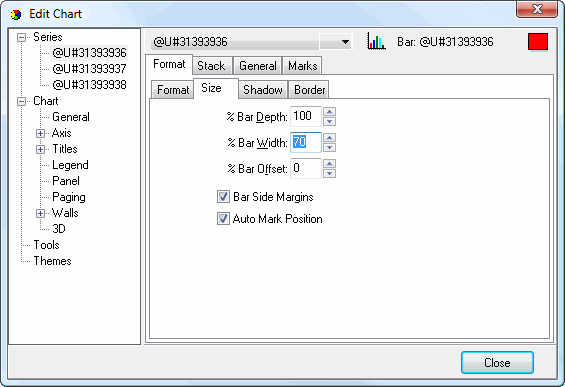565x387 pixels.
Task: Click the Edit Chart title bar icon
Action: 15,14
